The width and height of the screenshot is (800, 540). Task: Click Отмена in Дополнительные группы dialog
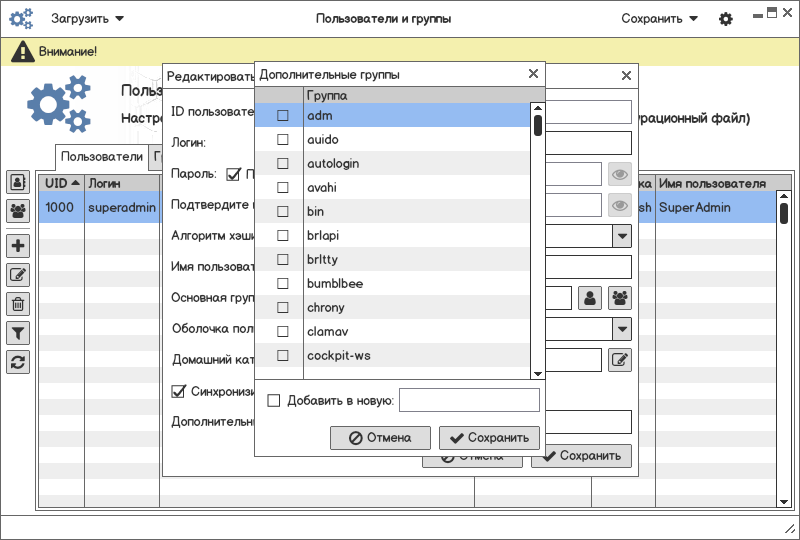[380, 438]
